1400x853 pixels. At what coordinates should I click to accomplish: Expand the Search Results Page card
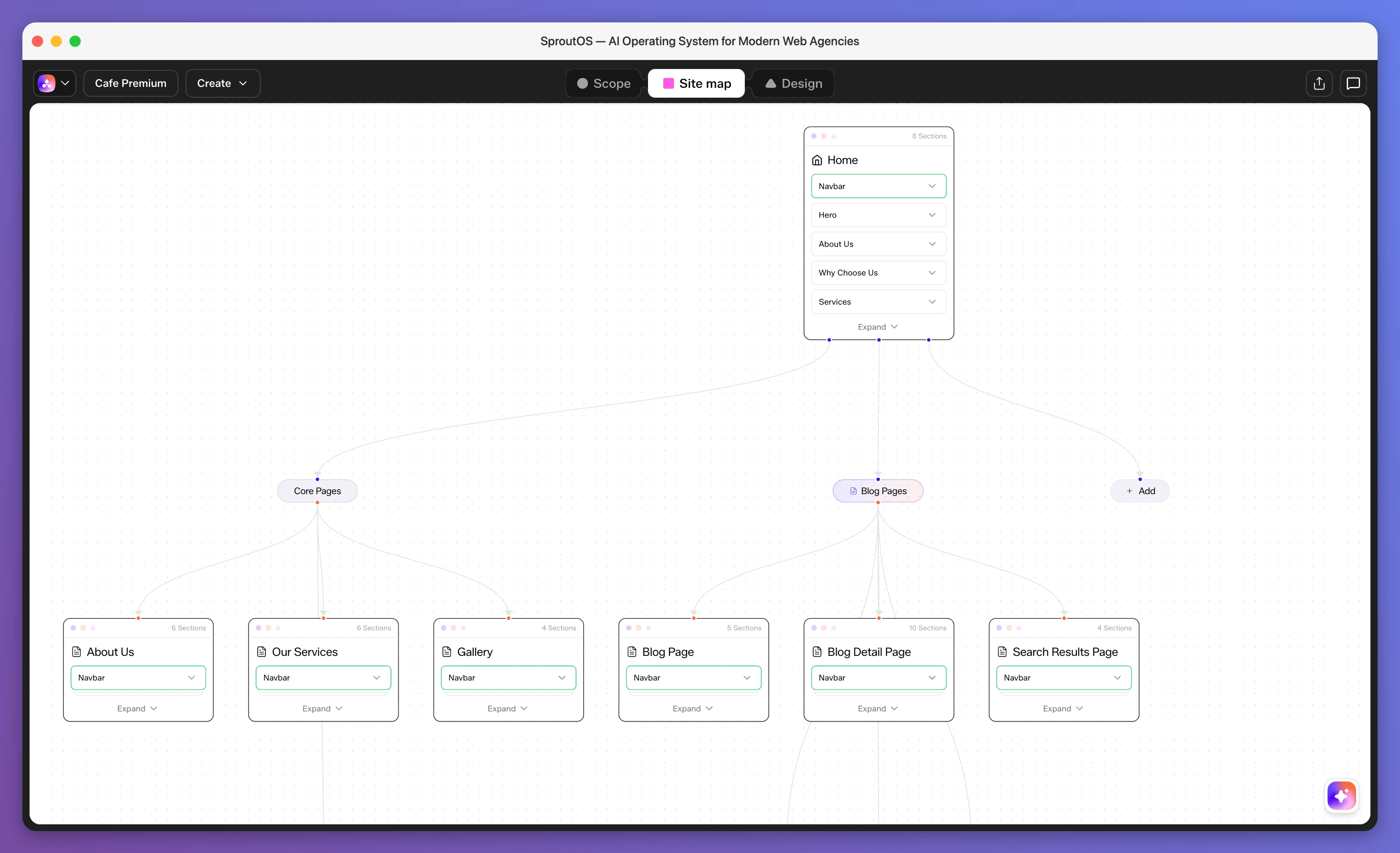pyautogui.click(x=1063, y=709)
